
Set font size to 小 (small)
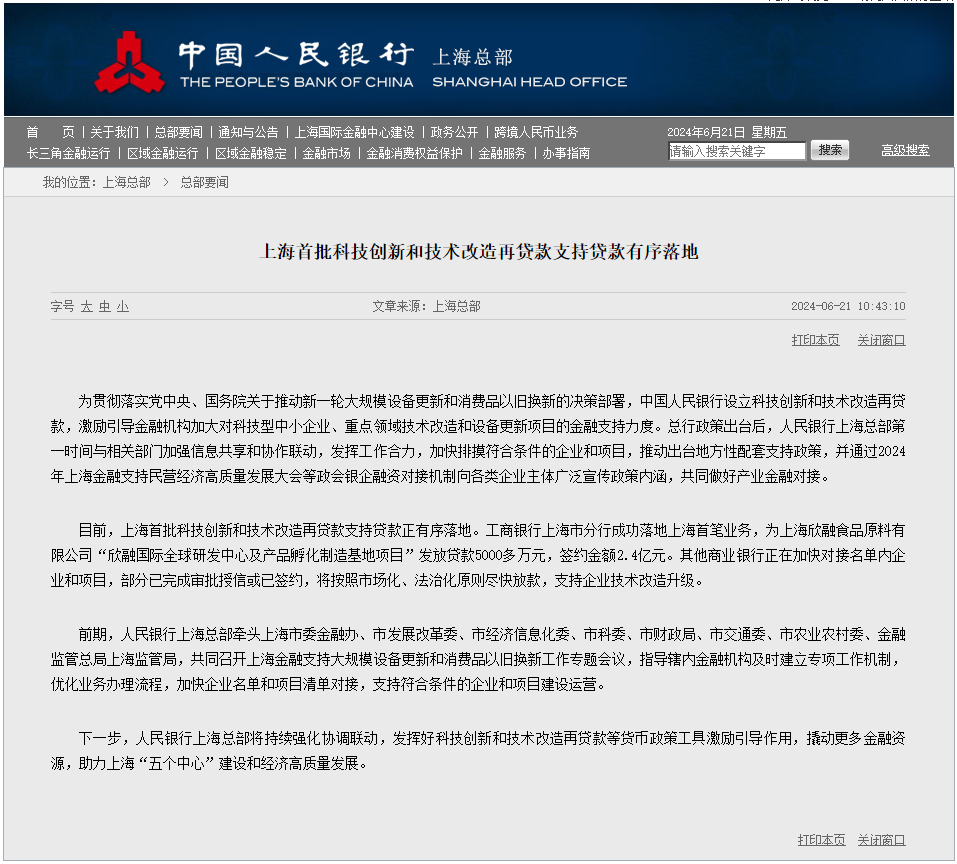(122, 306)
